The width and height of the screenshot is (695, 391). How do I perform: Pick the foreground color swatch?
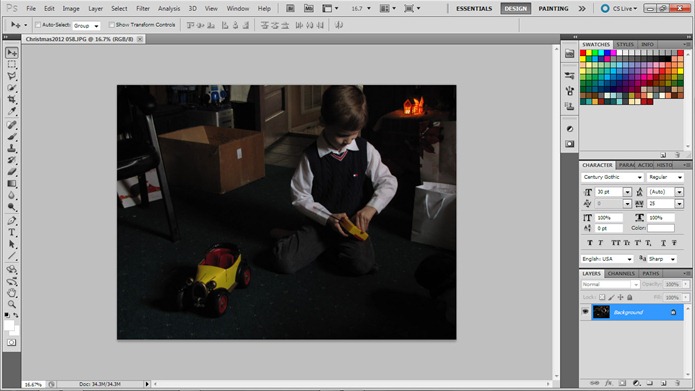[9, 325]
